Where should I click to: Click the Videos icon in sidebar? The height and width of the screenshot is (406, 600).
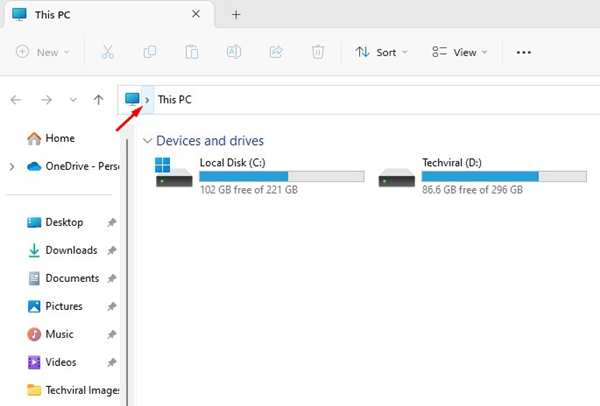coord(34,362)
